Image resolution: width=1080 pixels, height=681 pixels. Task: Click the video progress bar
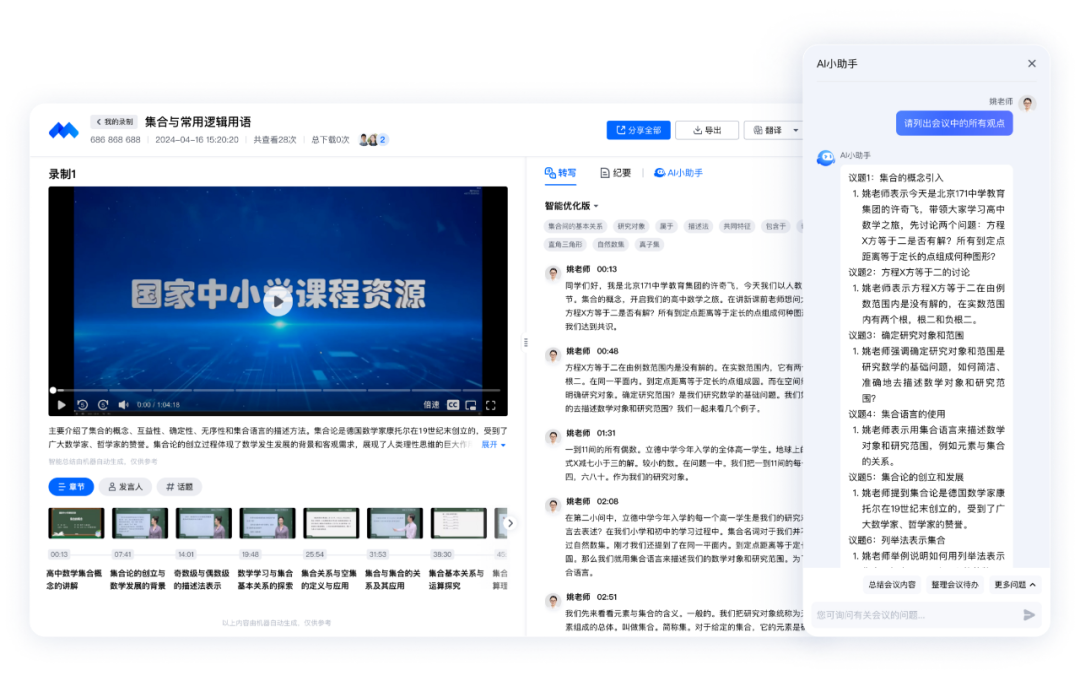(278, 390)
